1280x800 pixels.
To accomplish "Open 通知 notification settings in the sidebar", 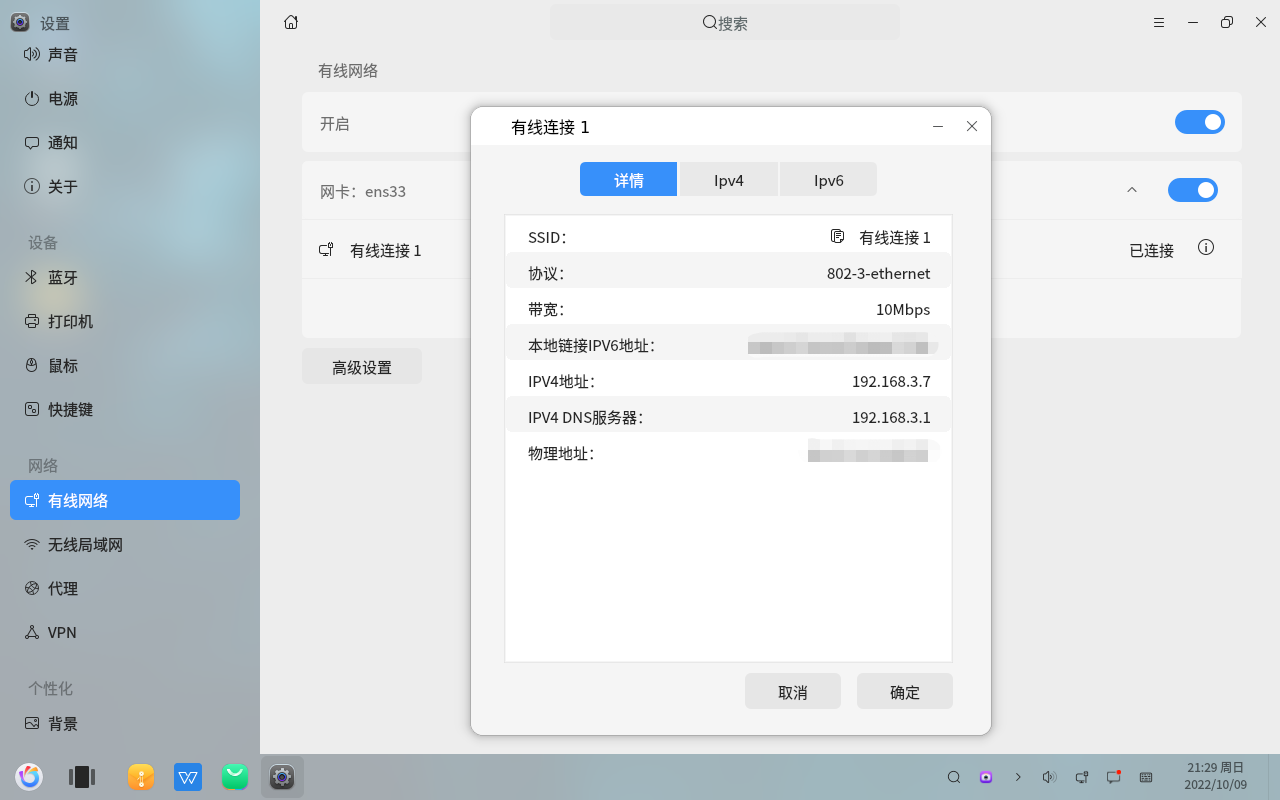I will (125, 142).
